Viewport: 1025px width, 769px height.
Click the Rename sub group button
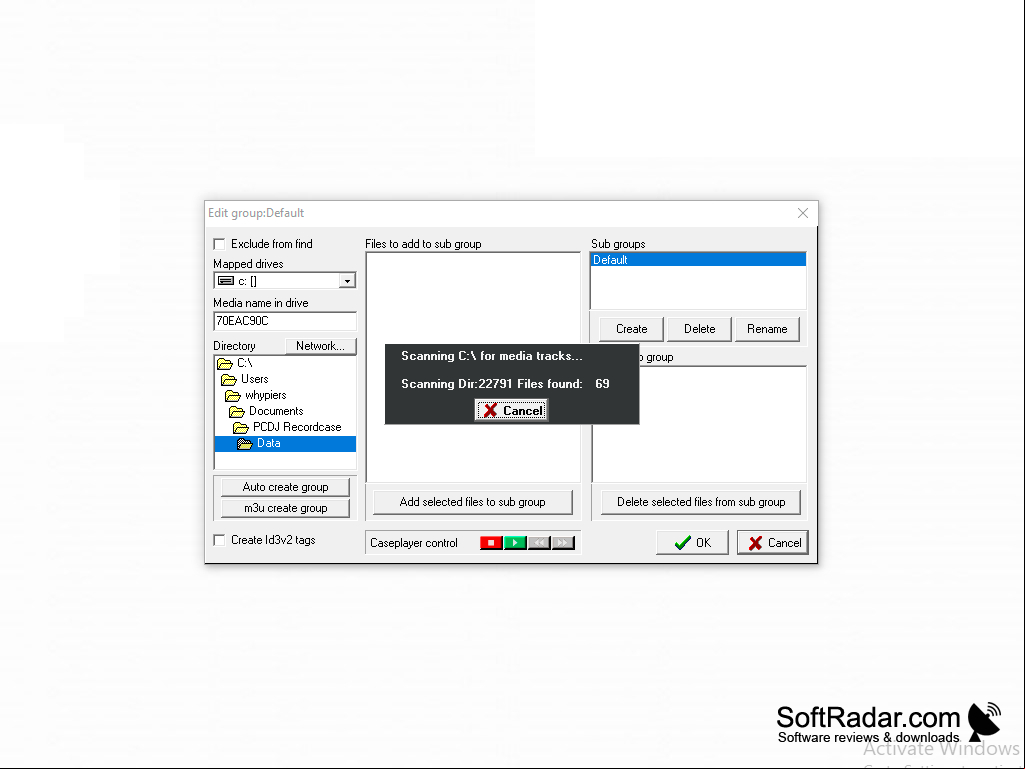[767, 329]
